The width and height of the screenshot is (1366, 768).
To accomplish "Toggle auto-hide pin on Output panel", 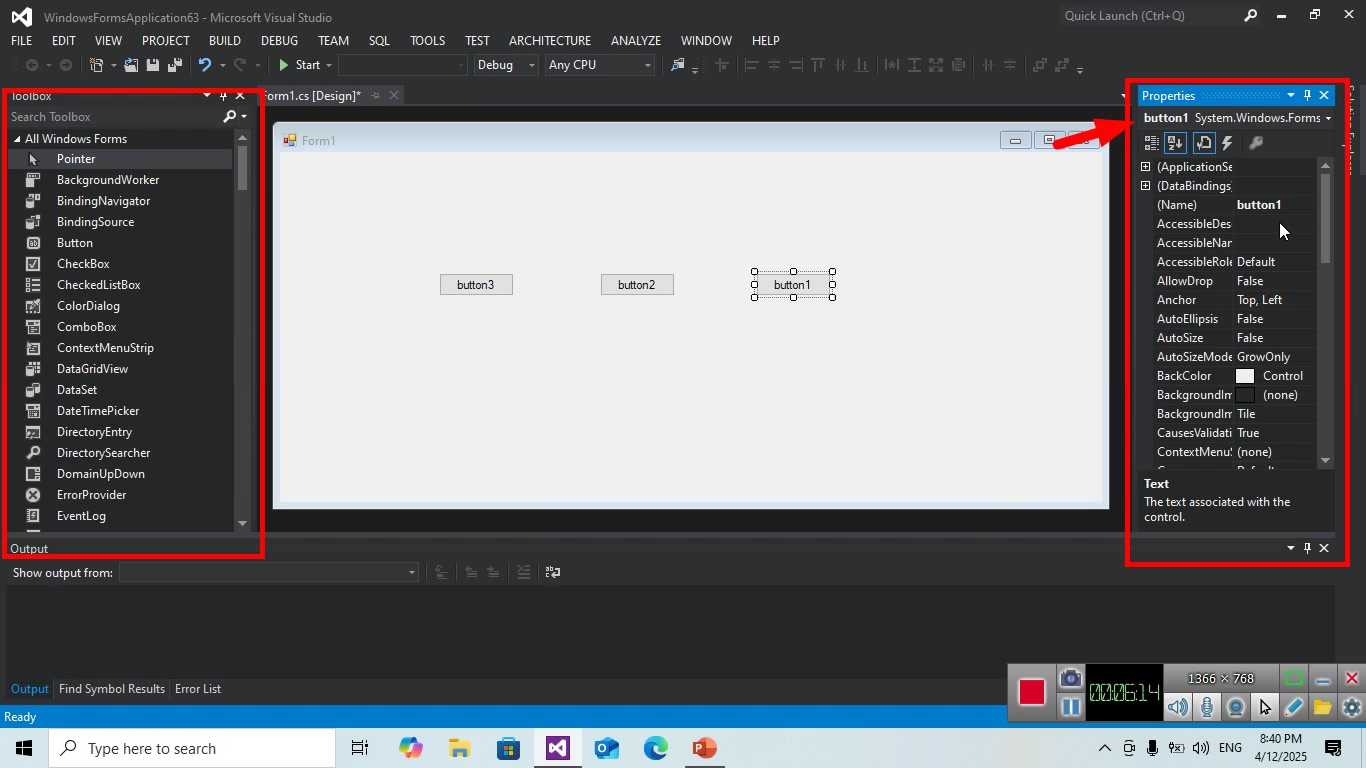I will pos(1307,548).
